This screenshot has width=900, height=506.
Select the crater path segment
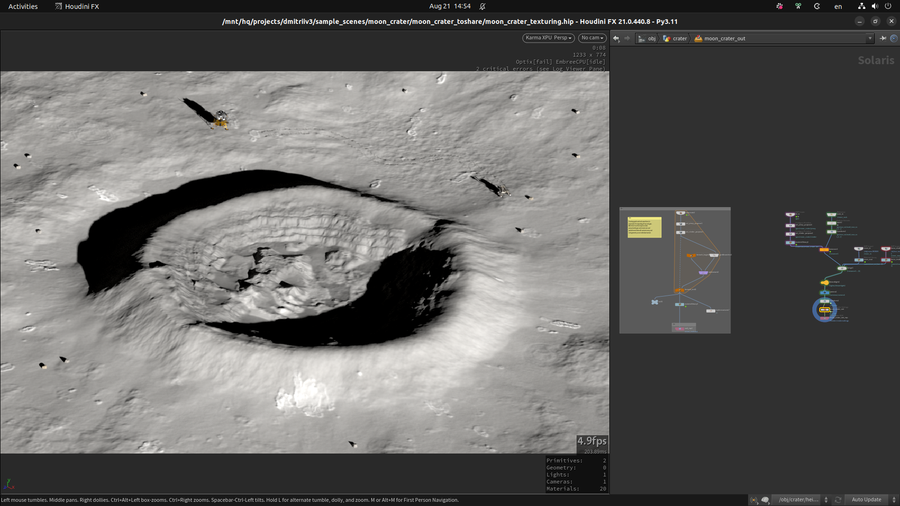coord(675,38)
